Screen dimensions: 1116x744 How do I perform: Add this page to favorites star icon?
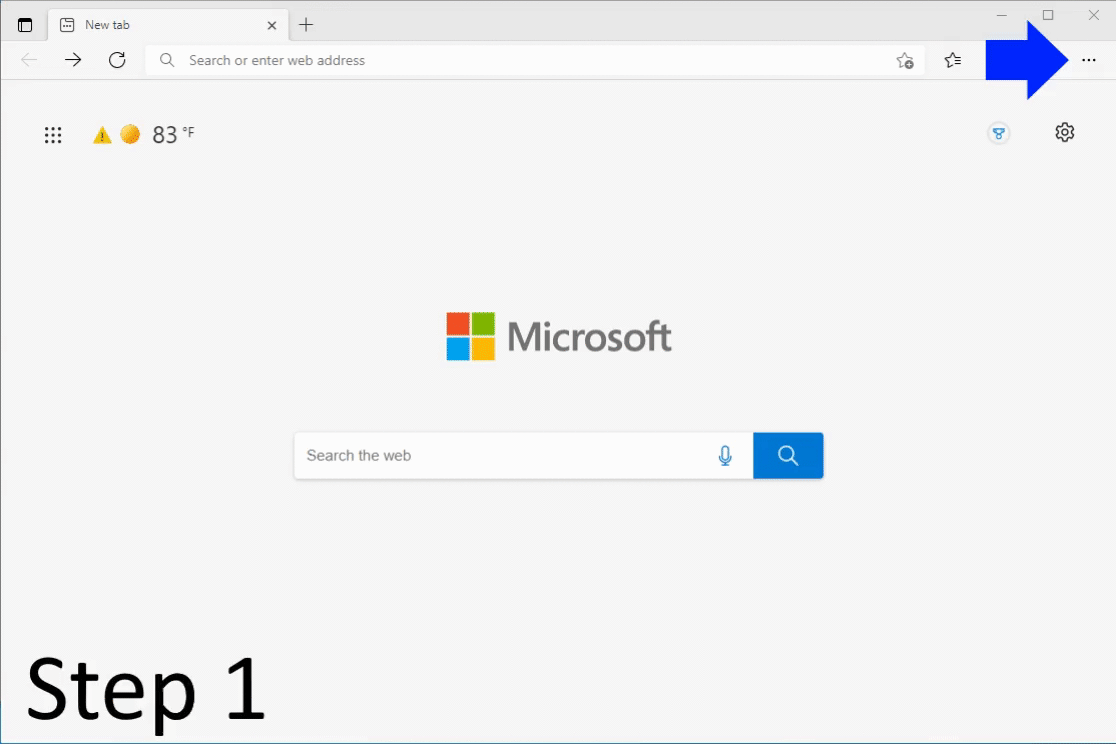point(905,60)
